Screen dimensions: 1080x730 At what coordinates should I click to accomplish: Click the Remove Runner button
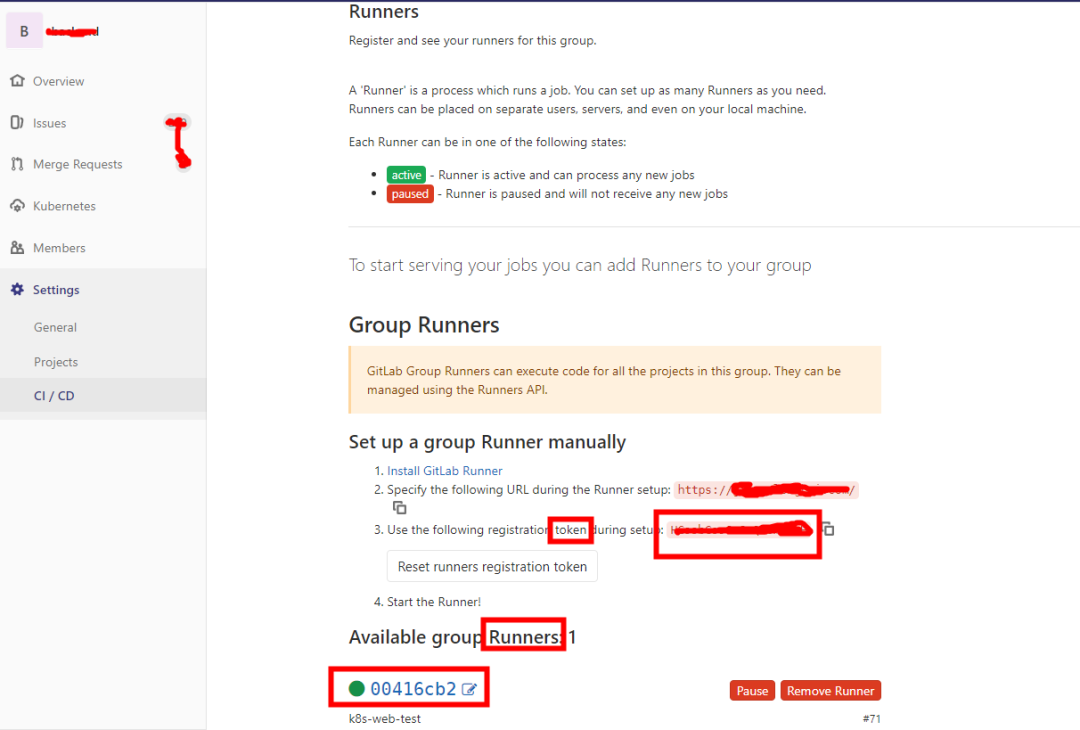[x=831, y=691]
